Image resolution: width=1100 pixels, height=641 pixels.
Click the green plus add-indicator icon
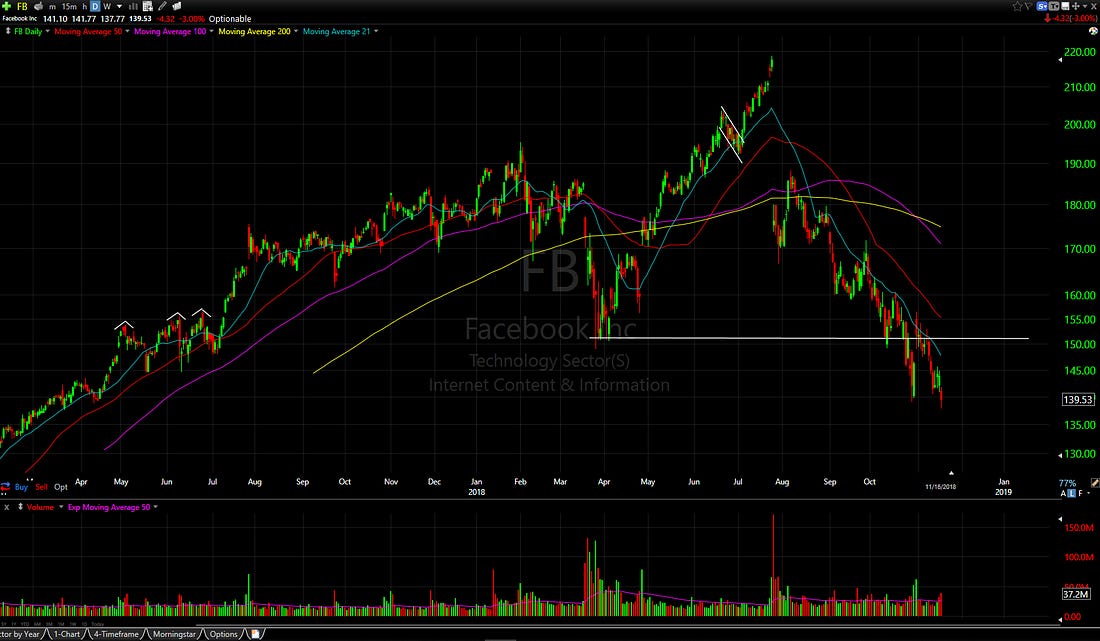click(6, 6)
